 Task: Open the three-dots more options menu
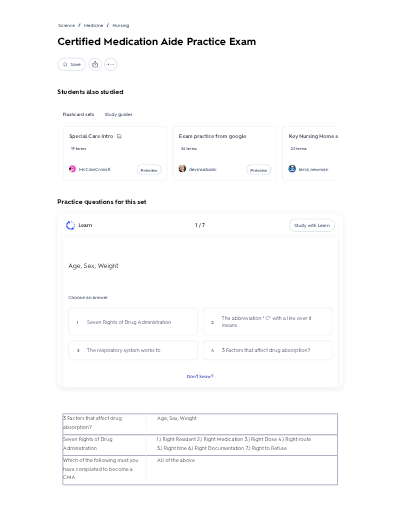coord(111,64)
